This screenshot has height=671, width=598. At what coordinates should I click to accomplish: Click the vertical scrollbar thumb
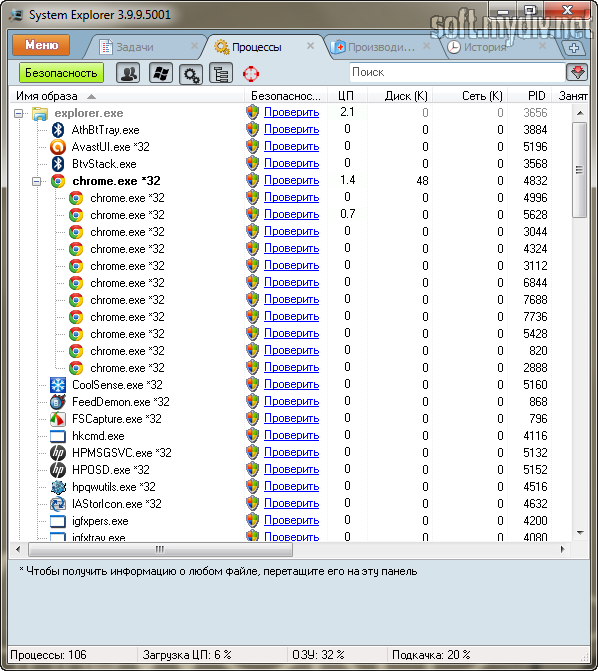pos(580,170)
